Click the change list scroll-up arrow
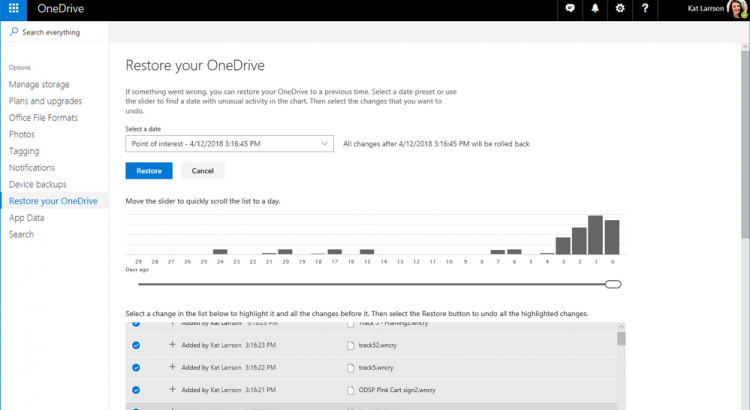 (x=621, y=327)
